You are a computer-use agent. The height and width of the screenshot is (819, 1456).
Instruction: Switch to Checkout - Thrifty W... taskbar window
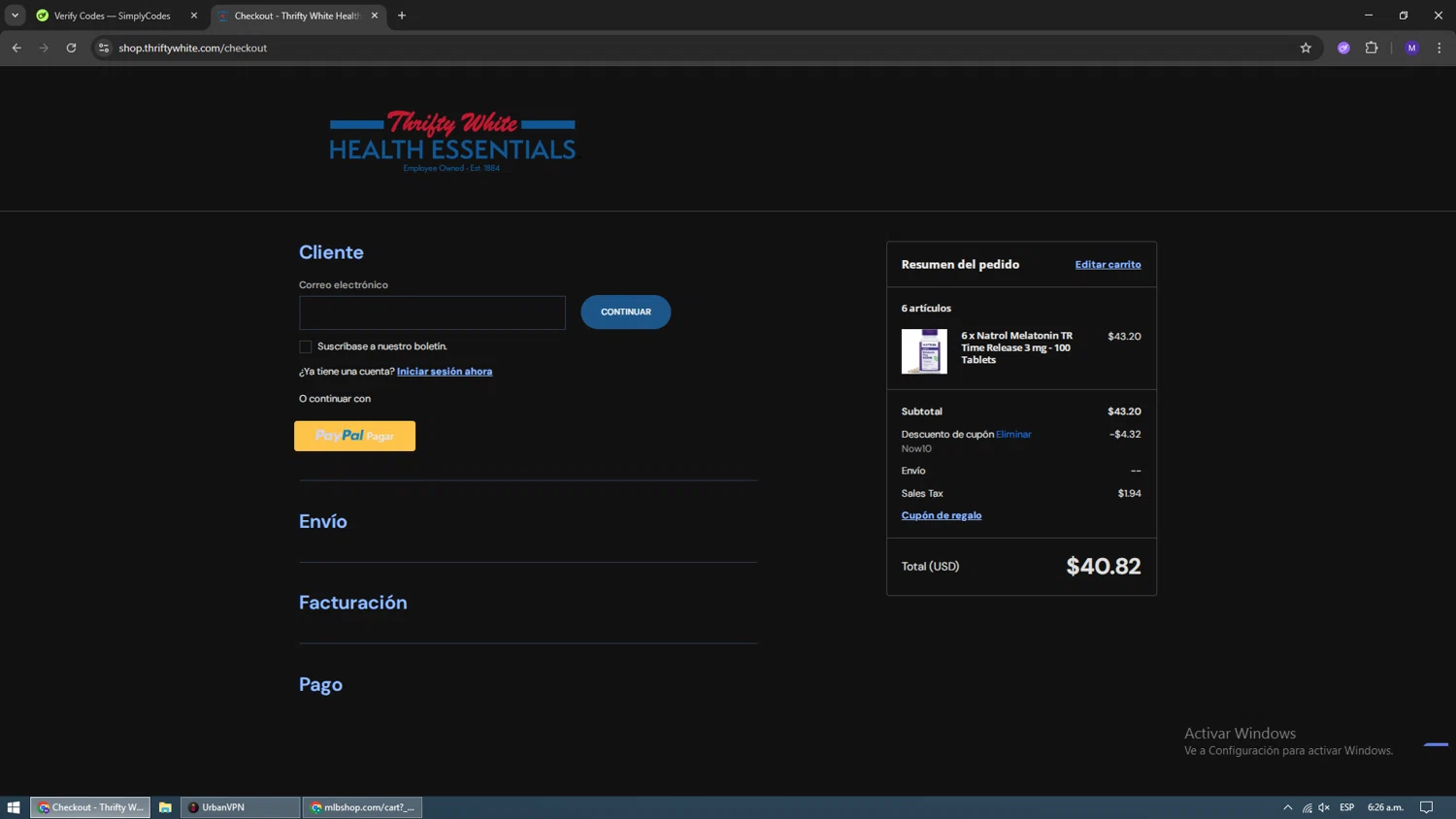point(90,807)
